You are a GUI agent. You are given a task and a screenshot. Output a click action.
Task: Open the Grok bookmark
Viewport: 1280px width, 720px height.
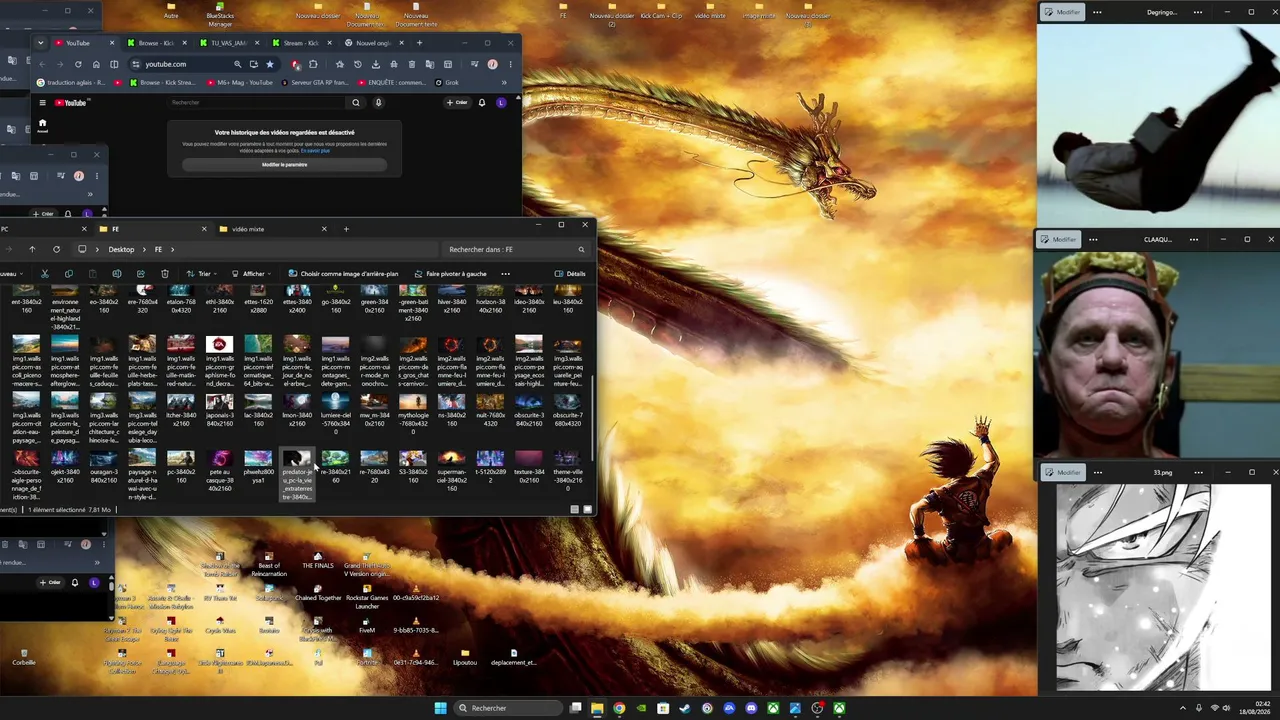[446, 83]
